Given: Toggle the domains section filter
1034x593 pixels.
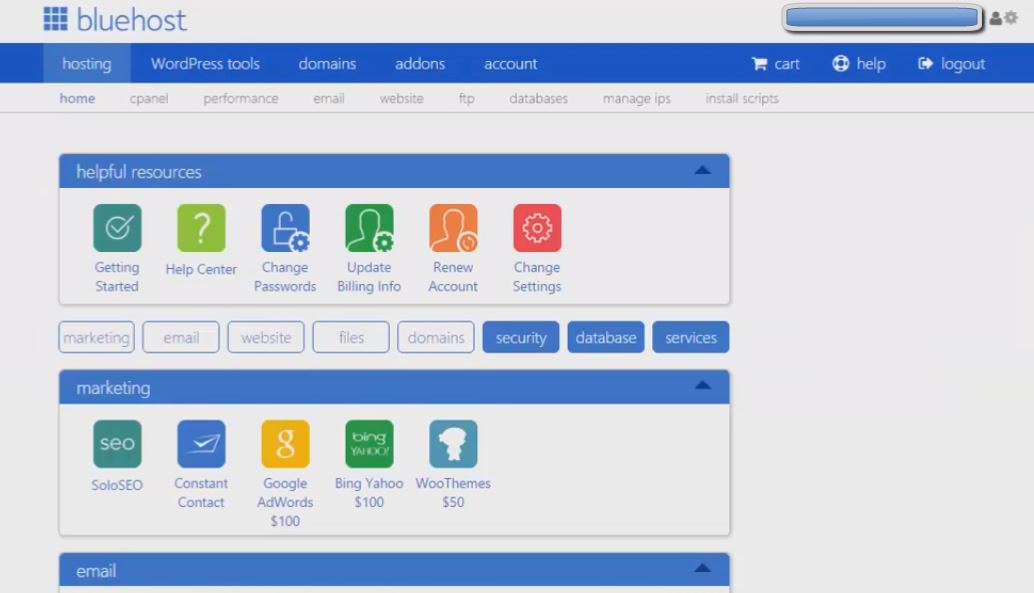Looking at the screenshot, I should [x=436, y=337].
